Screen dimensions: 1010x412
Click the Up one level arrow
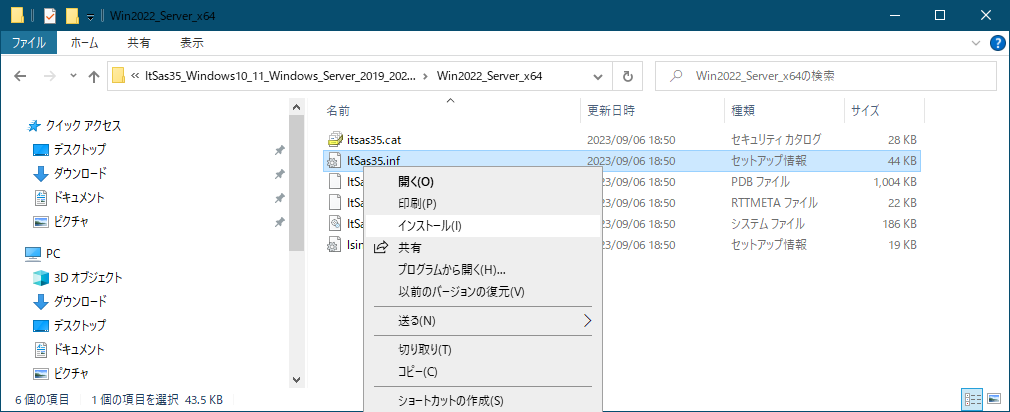[94, 76]
